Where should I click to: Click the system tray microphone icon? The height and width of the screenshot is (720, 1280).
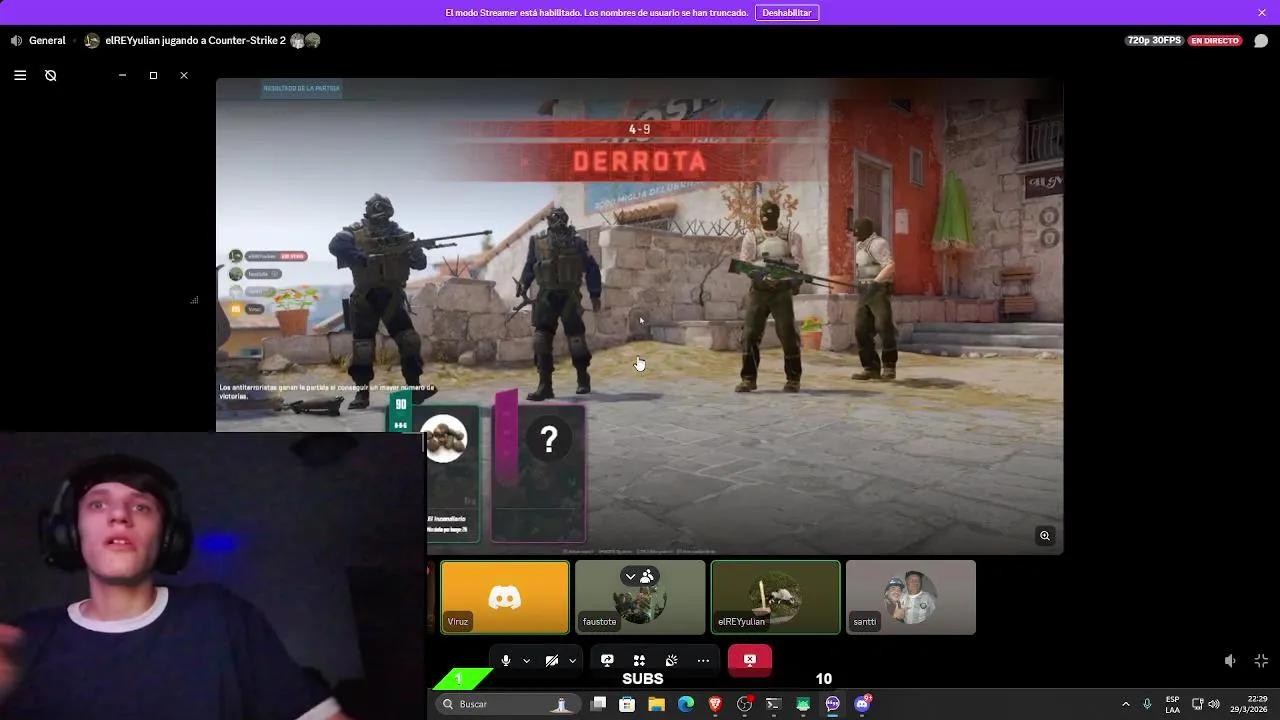[x=1147, y=704]
